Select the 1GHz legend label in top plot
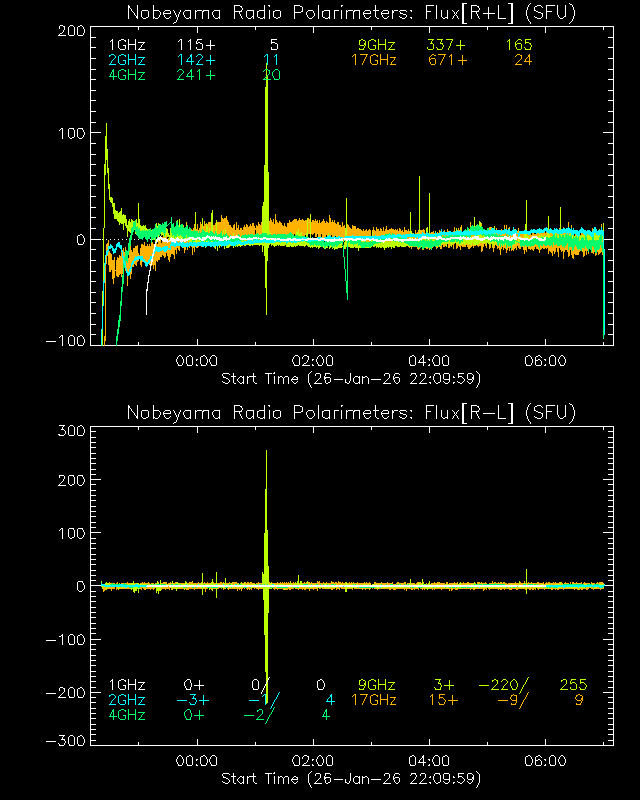 point(126,46)
